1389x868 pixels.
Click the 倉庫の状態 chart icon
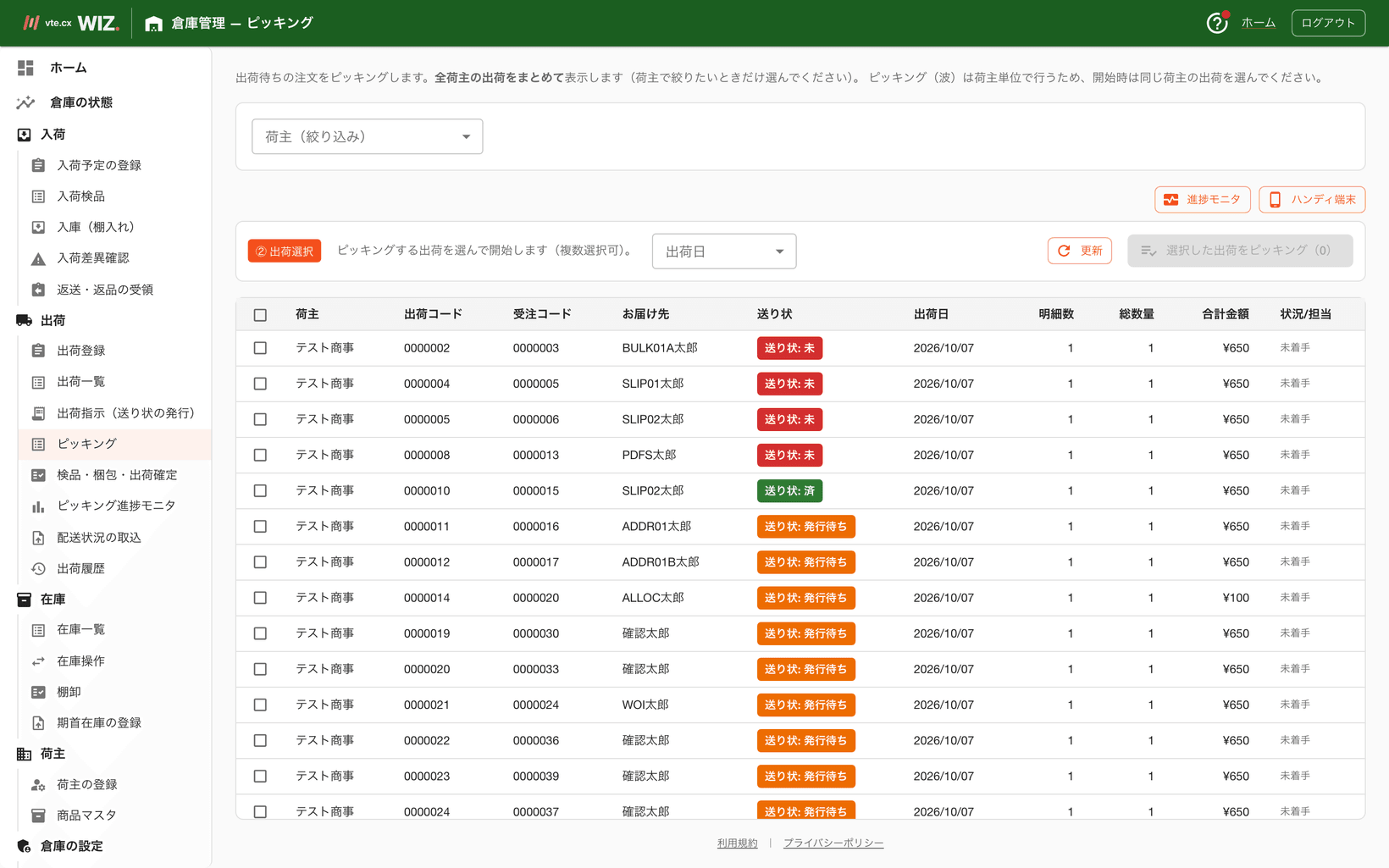coord(25,102)
